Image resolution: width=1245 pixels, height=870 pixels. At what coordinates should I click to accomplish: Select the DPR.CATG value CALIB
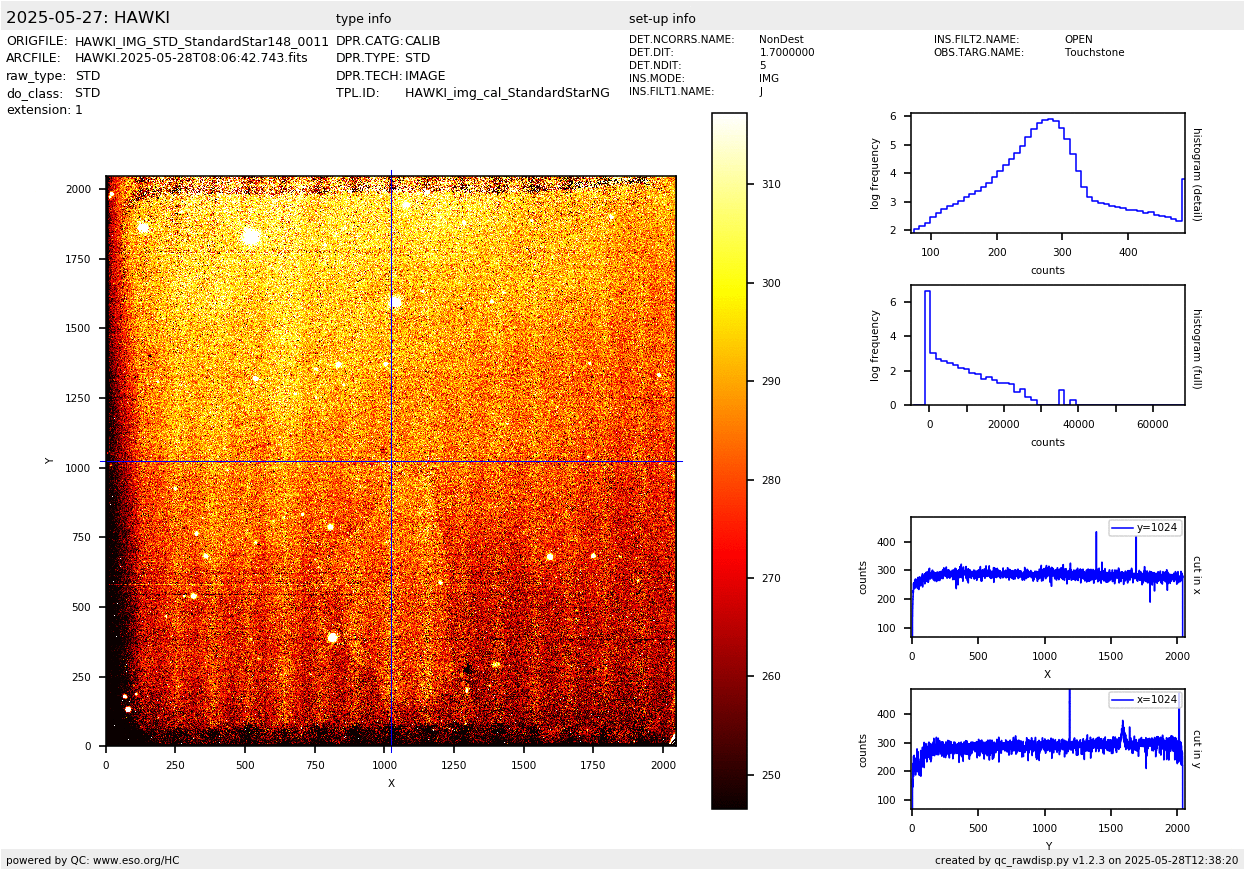tap(422, 42)
